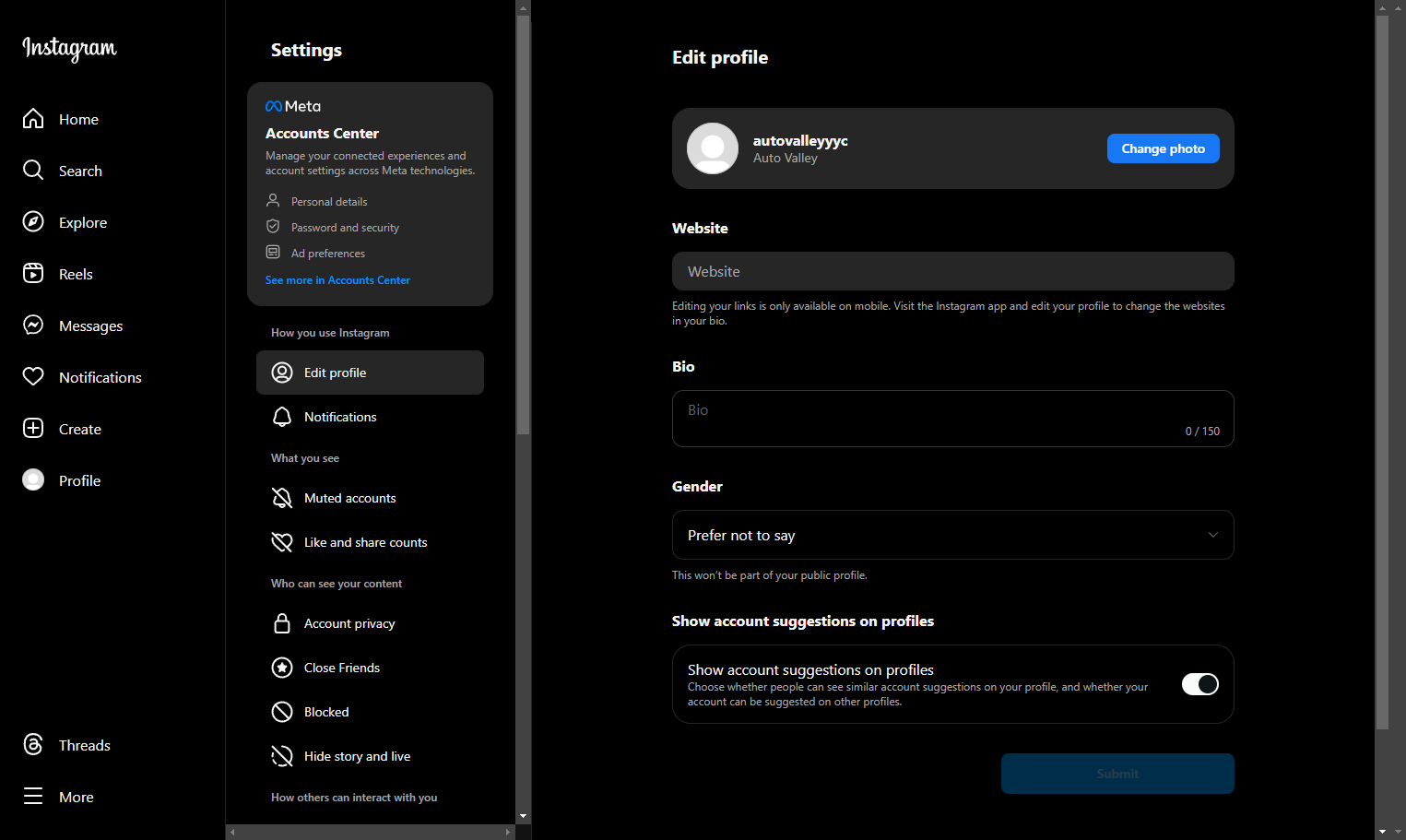1406x840 pixels.
Task: Click the bell icon in Settings list
Action: click(x=282, y=417)
